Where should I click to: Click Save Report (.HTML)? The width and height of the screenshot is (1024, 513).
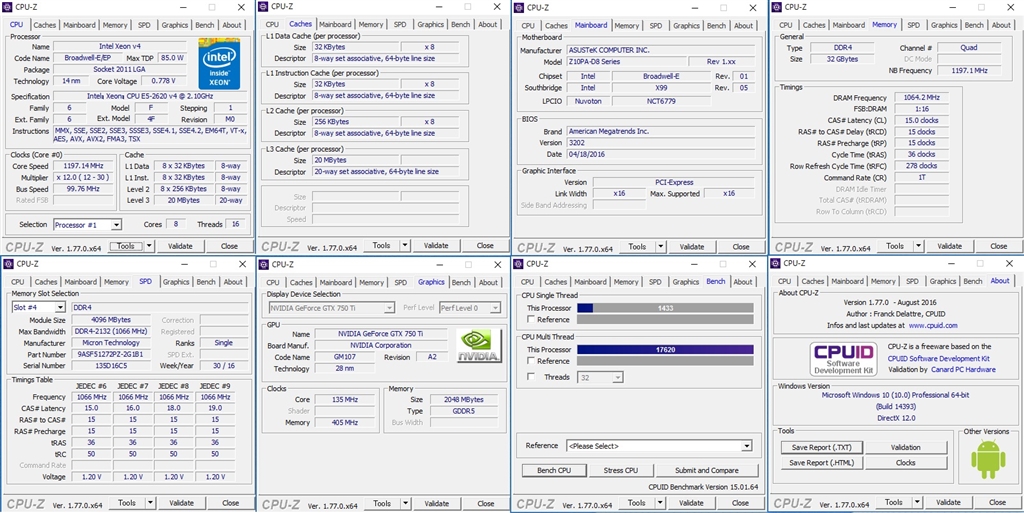(x=822, y=462)
